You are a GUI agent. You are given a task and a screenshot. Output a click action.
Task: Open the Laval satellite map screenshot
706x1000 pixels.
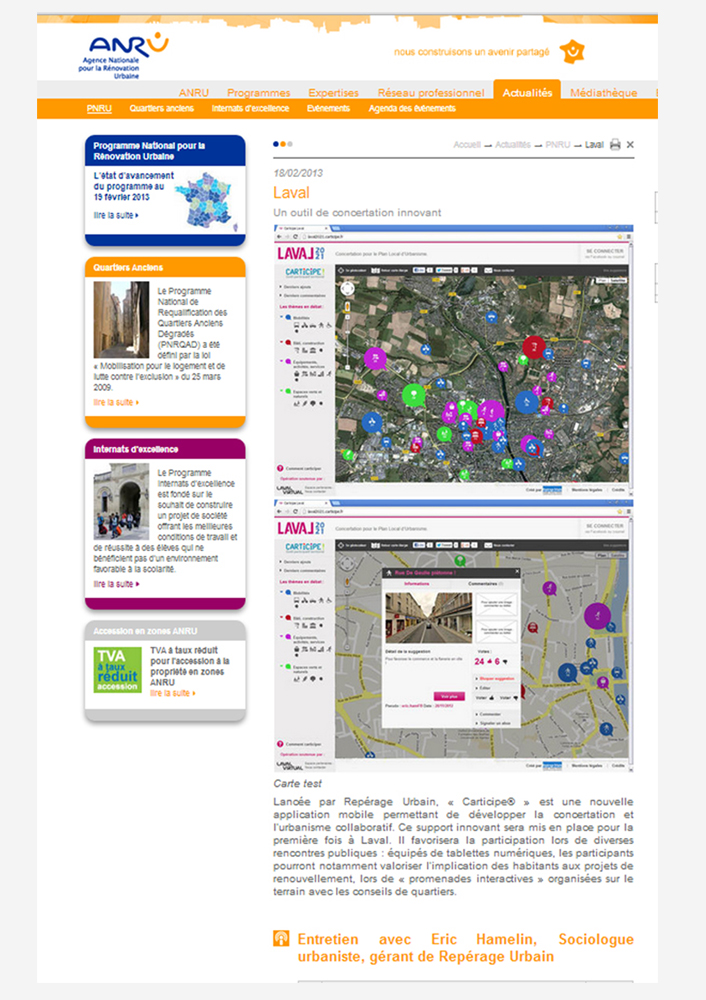[x=455, y=360]
